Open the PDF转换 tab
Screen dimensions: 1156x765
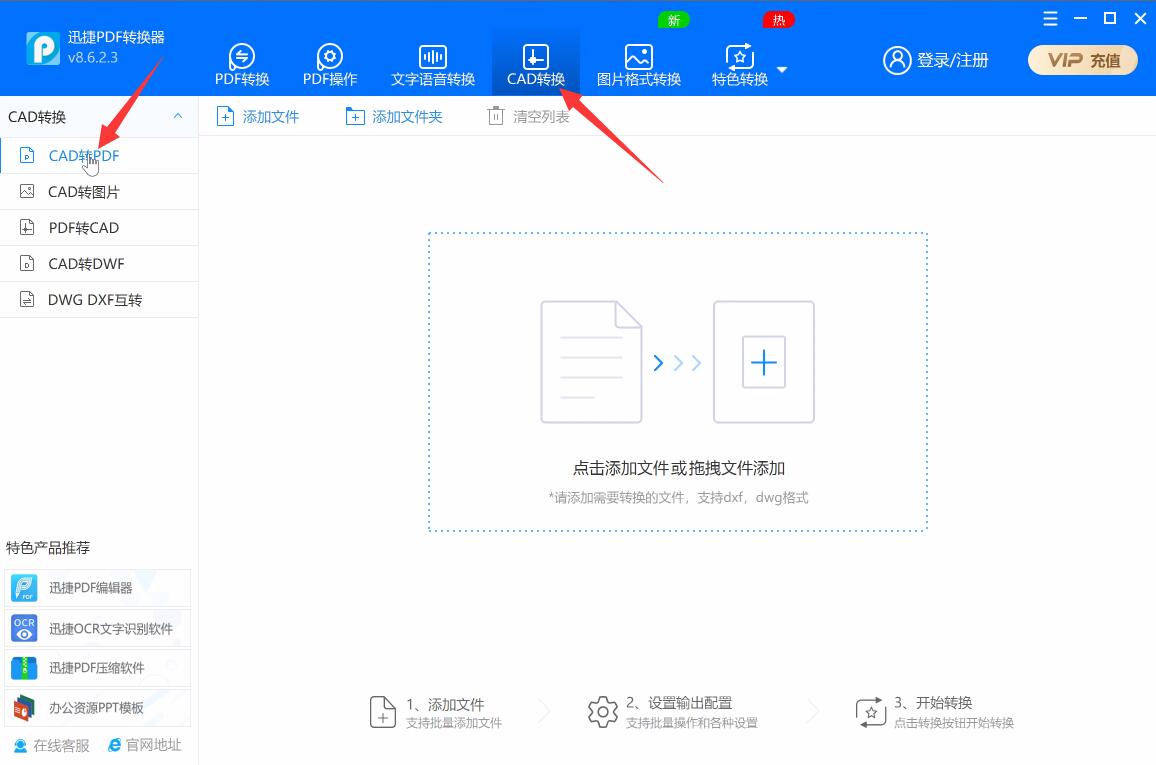(242, 65)
